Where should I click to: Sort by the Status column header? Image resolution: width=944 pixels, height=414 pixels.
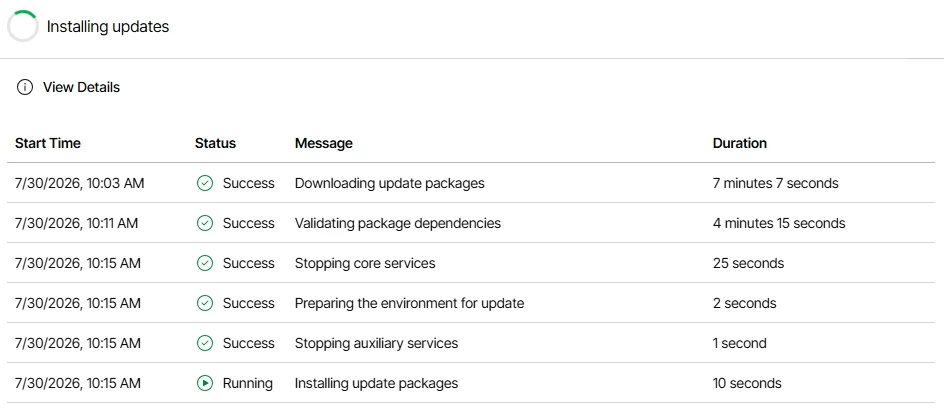pos(216,143)
